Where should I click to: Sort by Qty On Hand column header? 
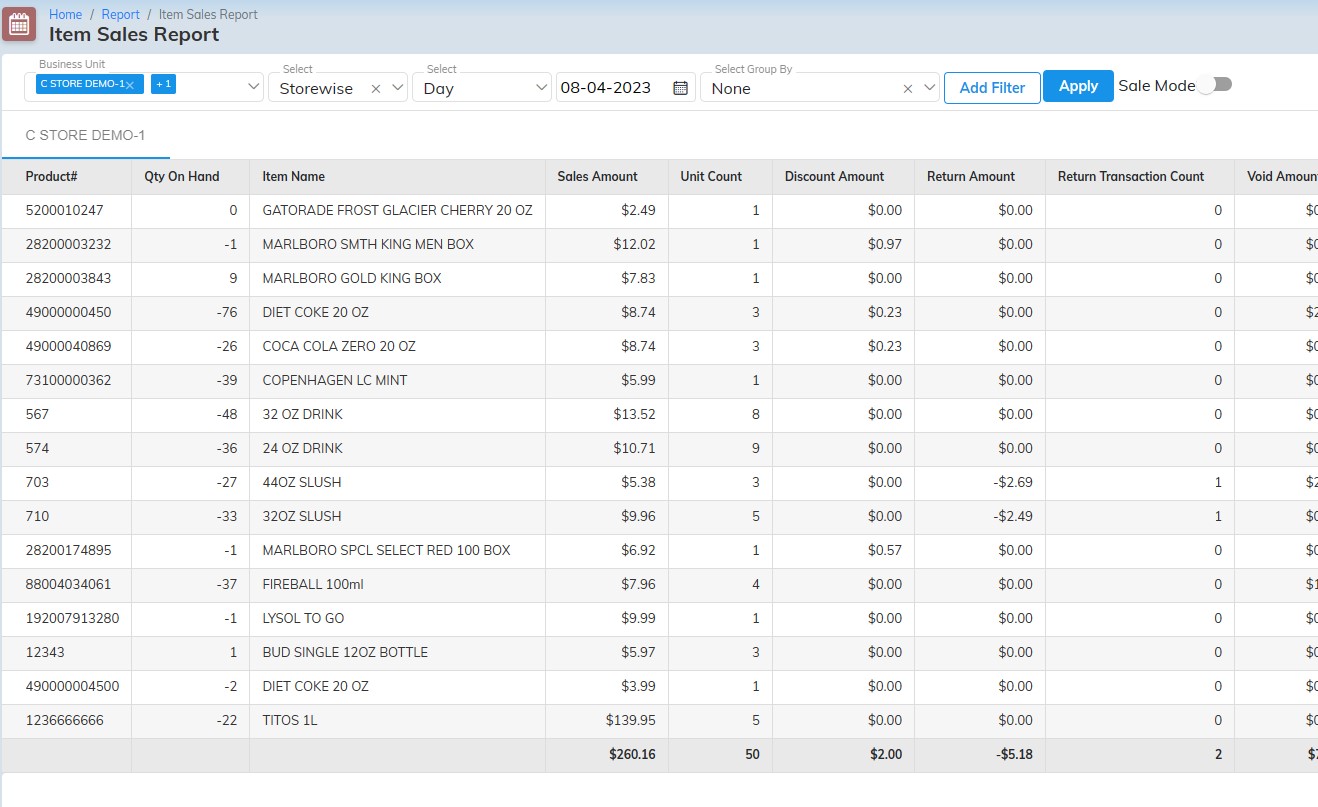click(x=182, y=176)
